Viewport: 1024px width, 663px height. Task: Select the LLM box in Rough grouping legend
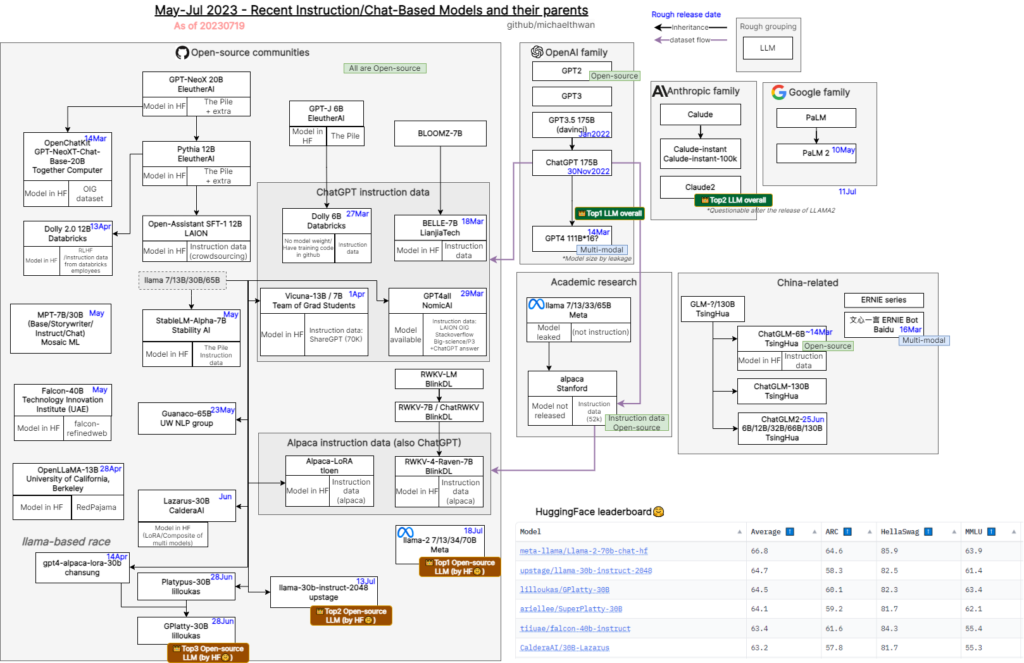tap(768, 48)
